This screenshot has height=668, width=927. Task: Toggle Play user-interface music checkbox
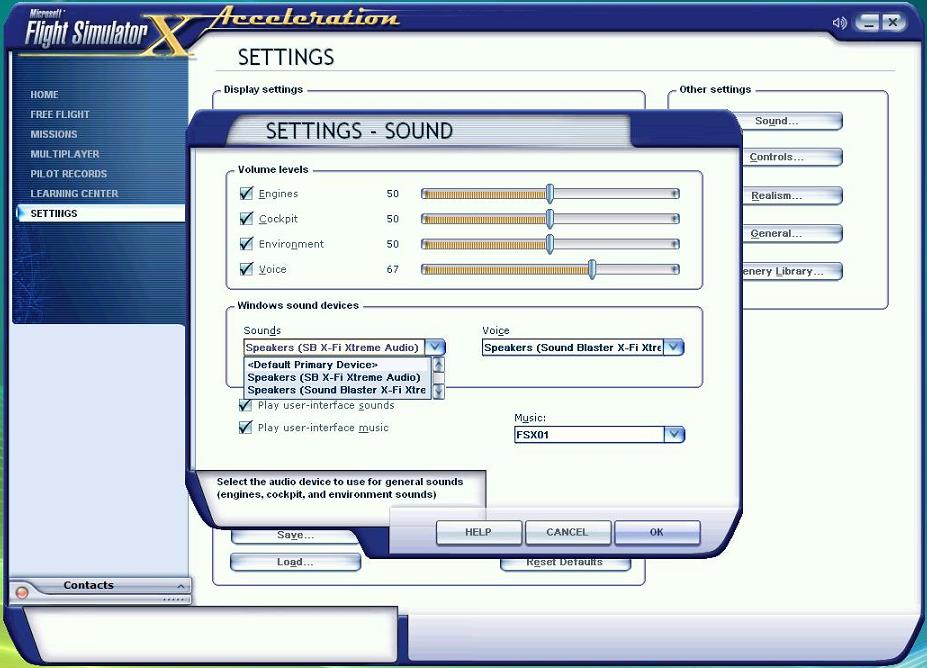246,428
